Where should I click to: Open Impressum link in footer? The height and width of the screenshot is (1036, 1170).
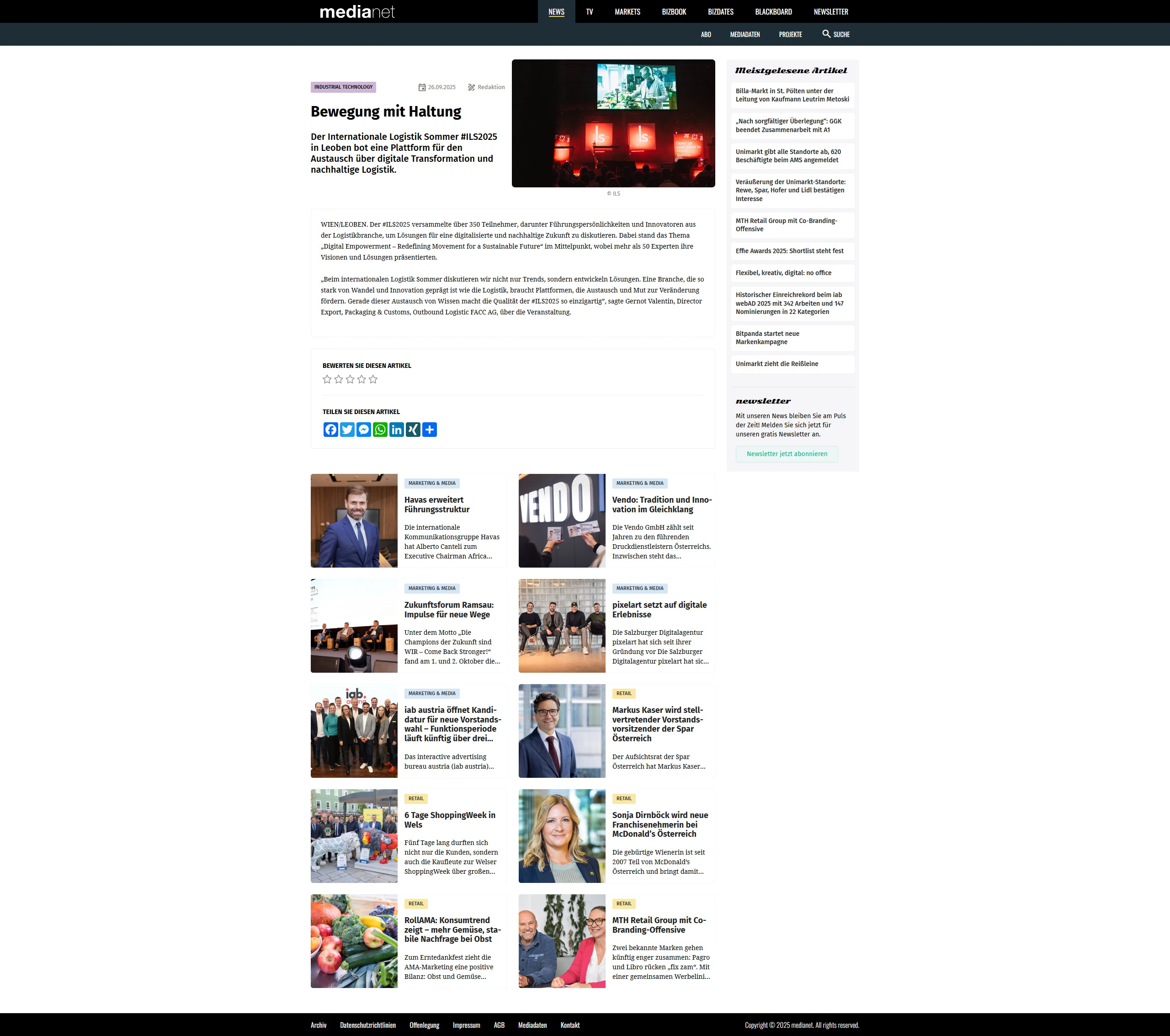pyautogui.click(x=466, y=1025)
